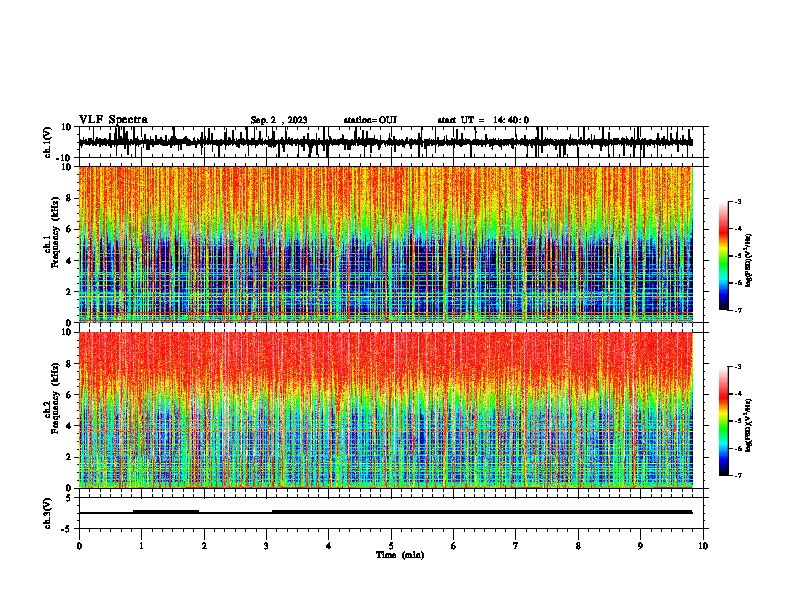
Task: Click the time axis tick label '9'
Action: (640, 546)
